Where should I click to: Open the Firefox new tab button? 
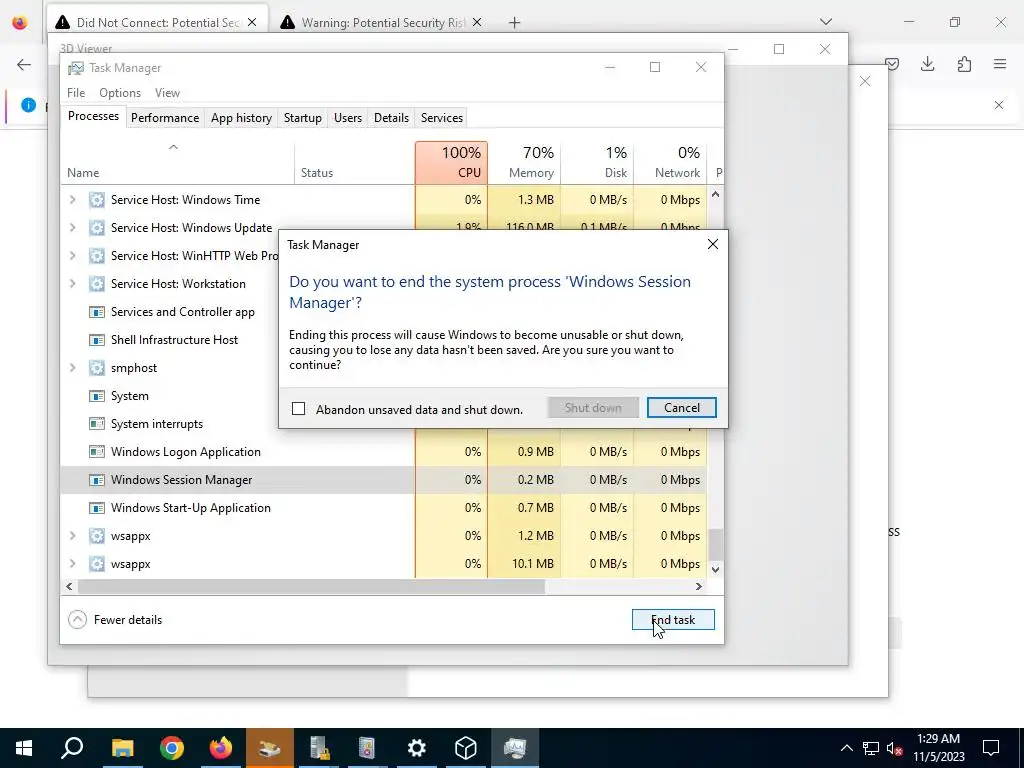pyautogui.click(x=515, y=23)
